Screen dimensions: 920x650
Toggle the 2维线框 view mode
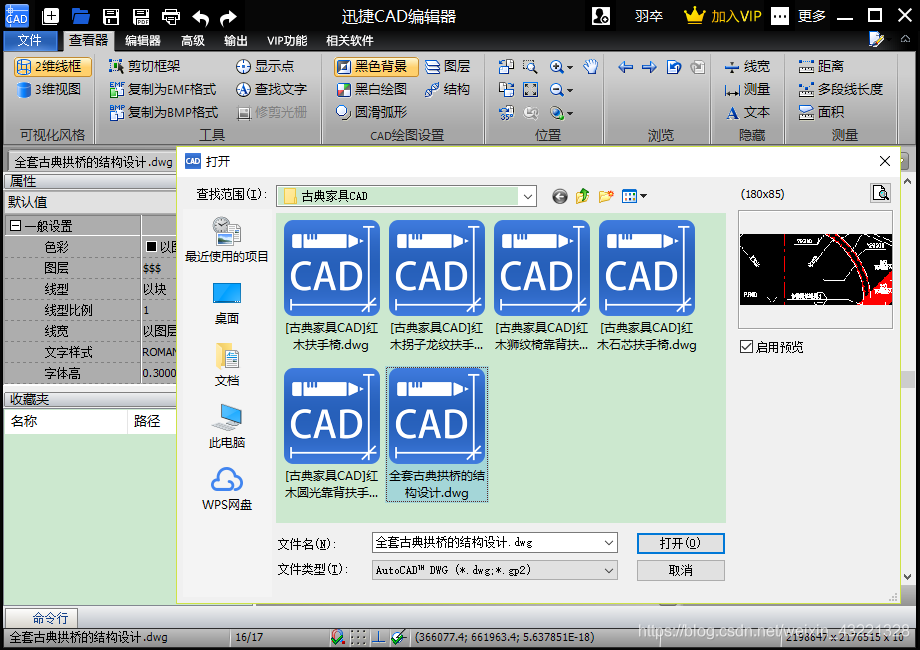tap(53, 66)
